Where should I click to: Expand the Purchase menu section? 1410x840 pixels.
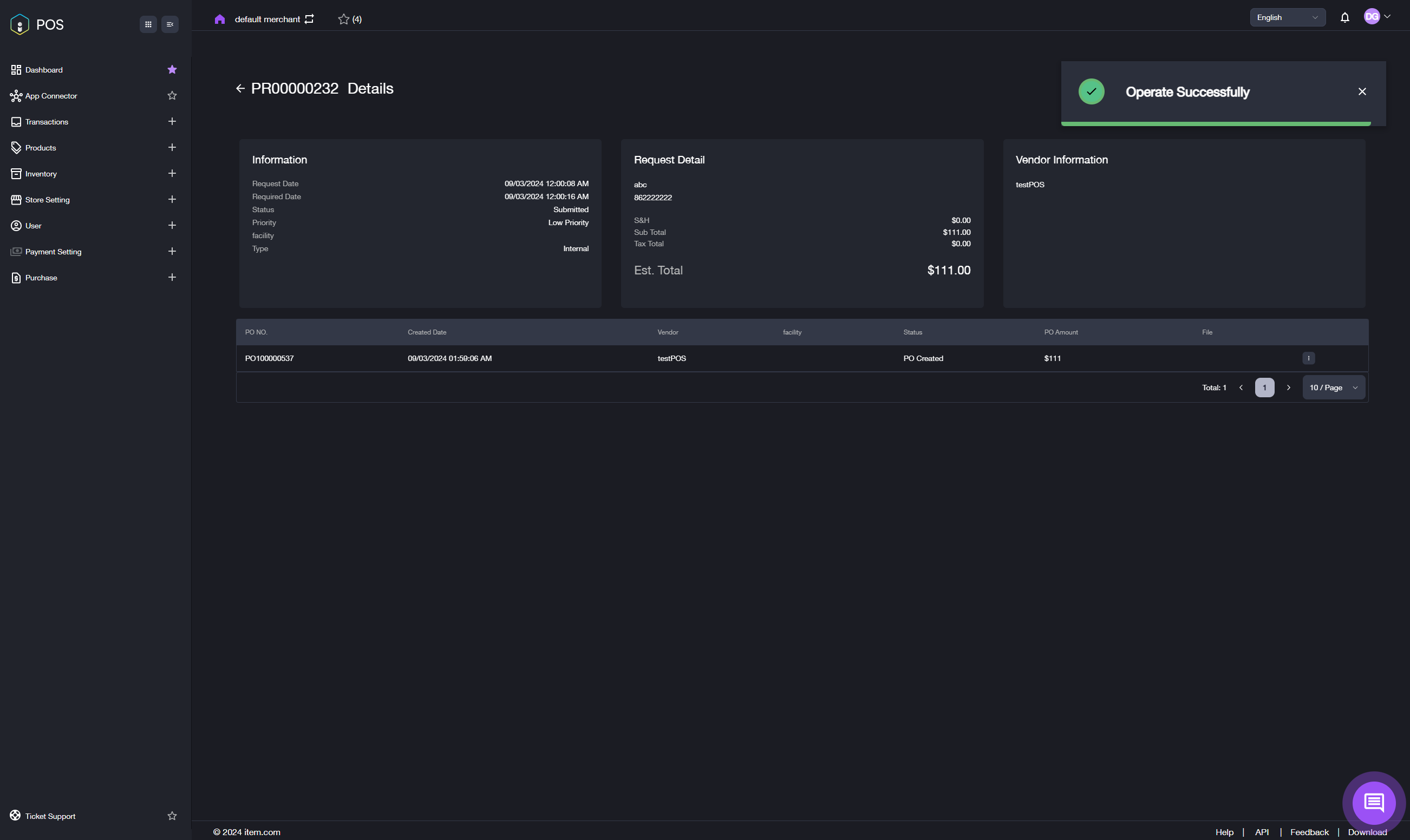(x=172, y=277)
